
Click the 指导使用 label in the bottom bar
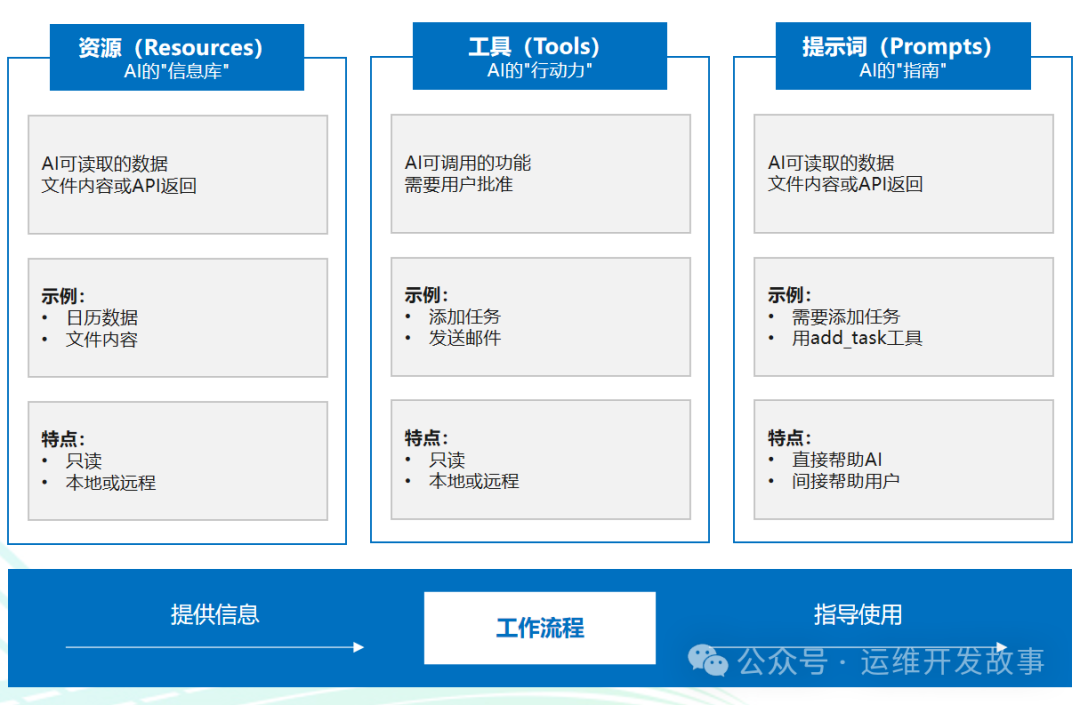tap(858, 615)
